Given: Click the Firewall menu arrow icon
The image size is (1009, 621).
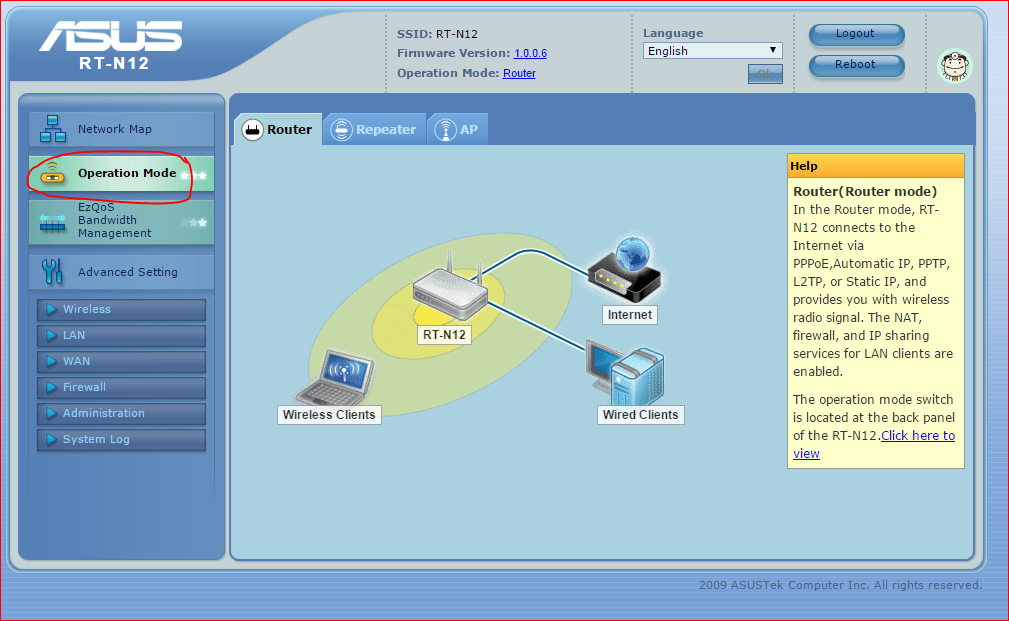Looking at the screenshot, I should pos(51,387).
